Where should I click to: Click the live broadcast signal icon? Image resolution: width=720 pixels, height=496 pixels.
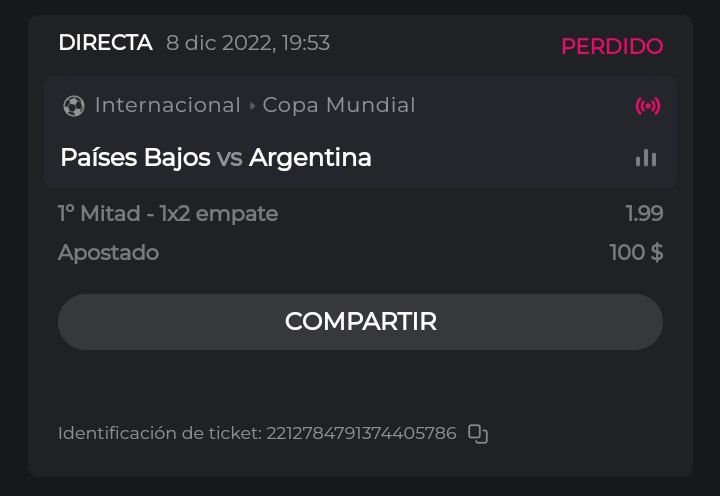click(x=648, y=106)
